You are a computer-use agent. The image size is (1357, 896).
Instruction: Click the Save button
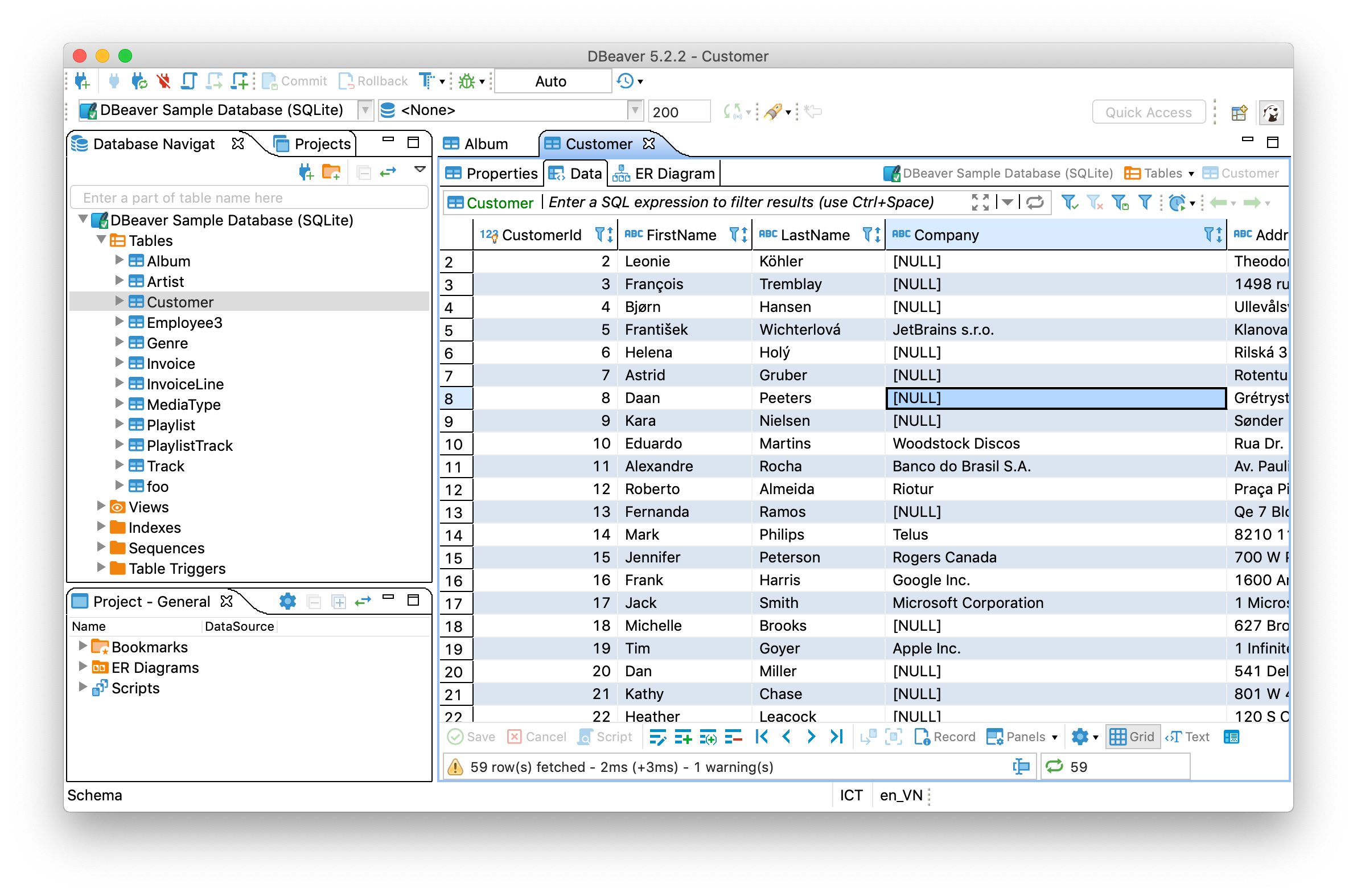[470, 738]
